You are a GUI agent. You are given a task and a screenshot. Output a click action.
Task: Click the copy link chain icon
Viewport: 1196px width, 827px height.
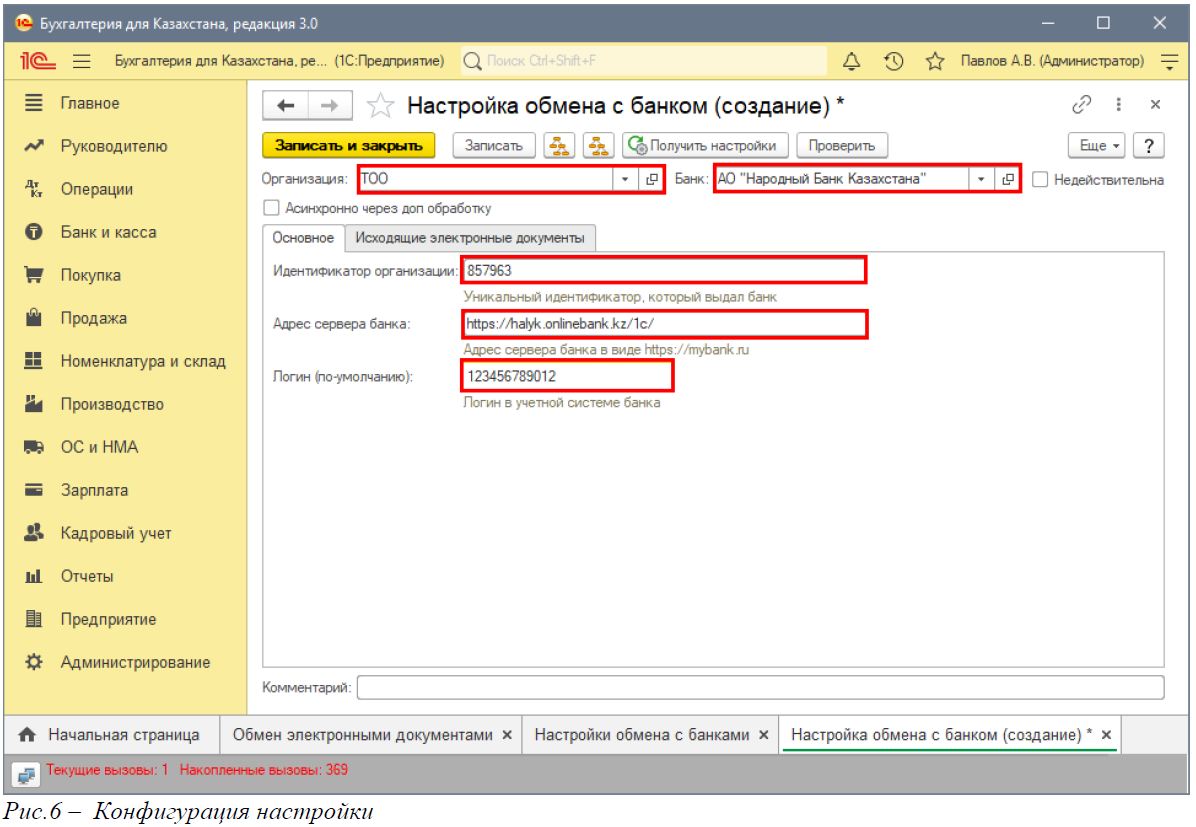[x=1081, y=105]
